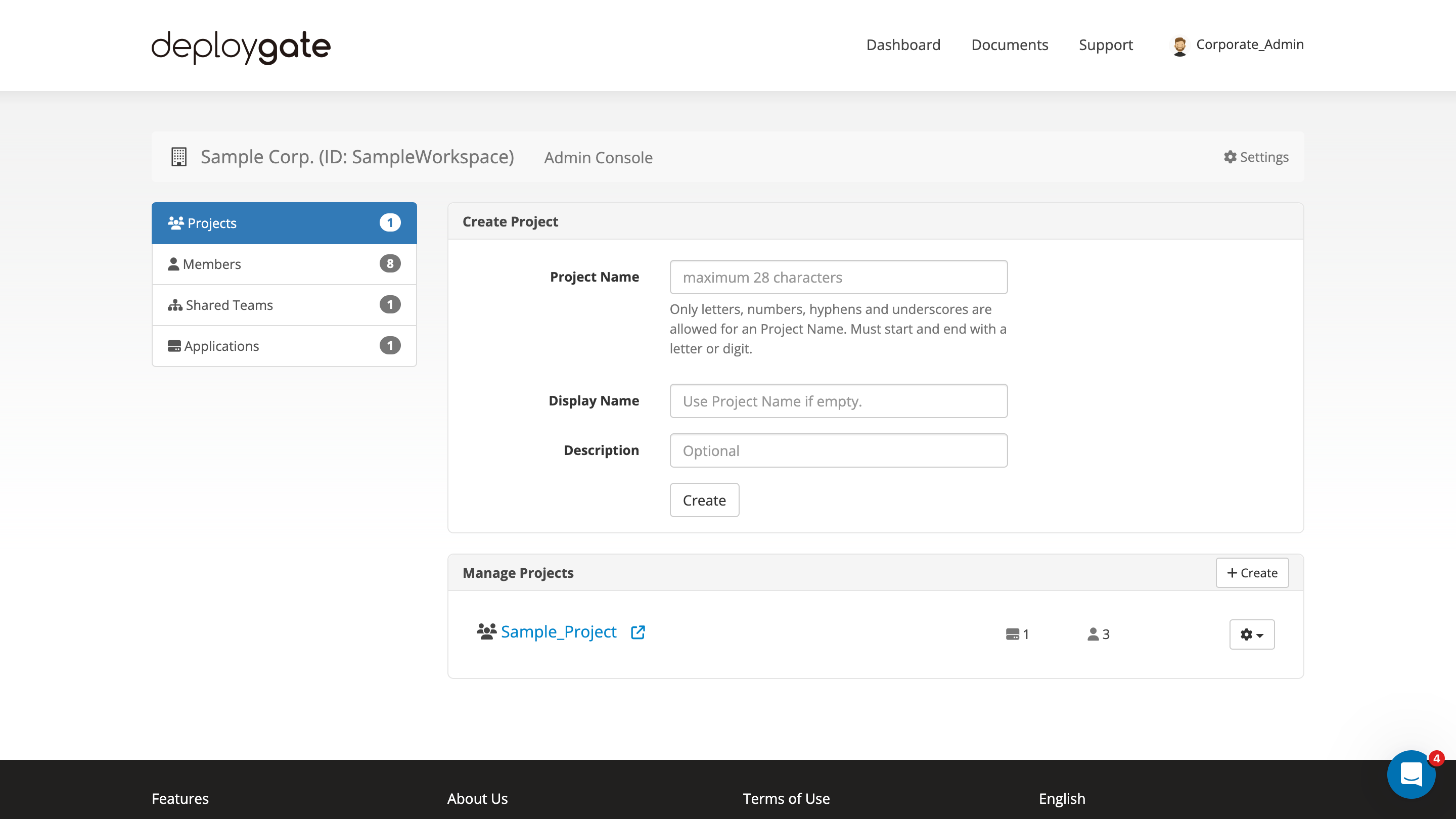Click + Create in Manage Projects
The image size is (1456, 819).
click(x=1252, y=573)
